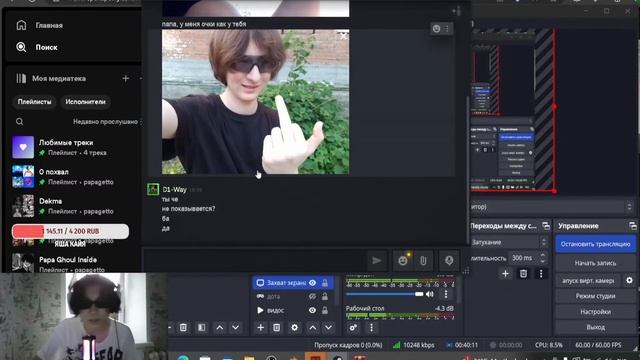Screen dimensions: 640x360
Task: Toggle lock on Захват экрана source
Action: tap(325, 282)
